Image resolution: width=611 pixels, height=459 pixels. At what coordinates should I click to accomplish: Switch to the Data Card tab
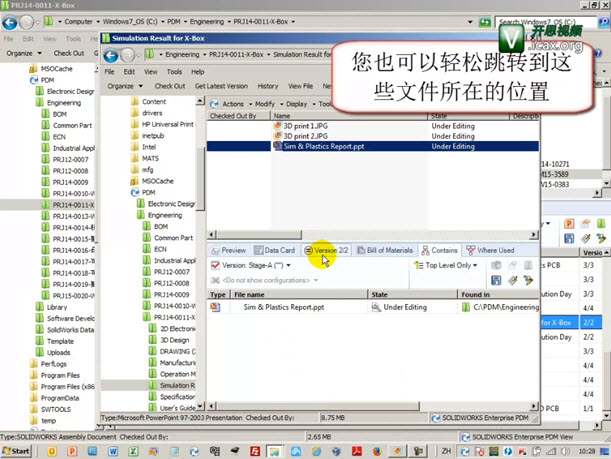click(x=275, y=250)
